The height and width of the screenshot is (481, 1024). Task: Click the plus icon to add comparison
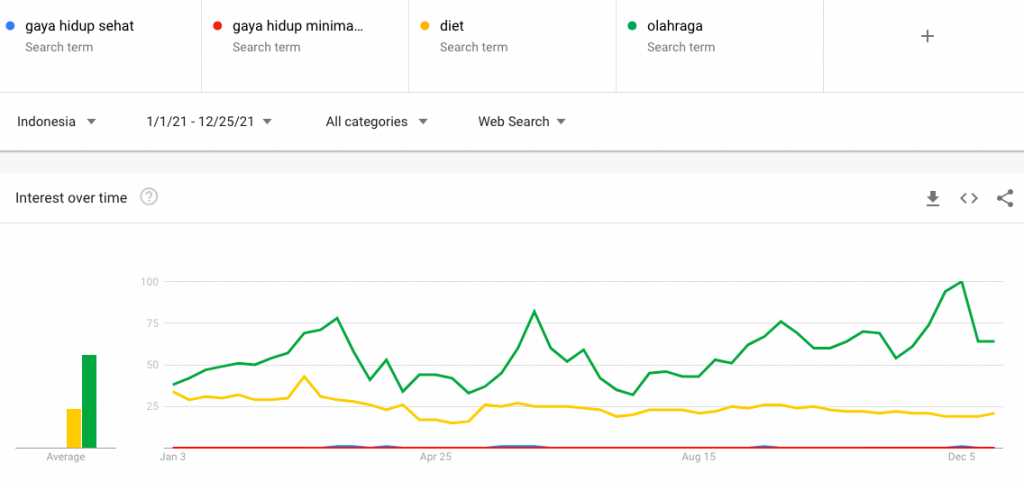tap(927, 36)
